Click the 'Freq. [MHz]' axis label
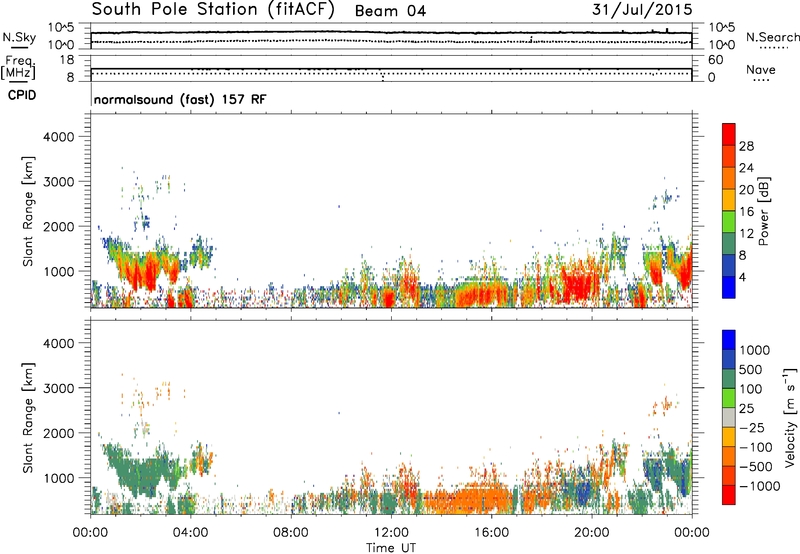800x554 pixels. click(x=18, y=67)
